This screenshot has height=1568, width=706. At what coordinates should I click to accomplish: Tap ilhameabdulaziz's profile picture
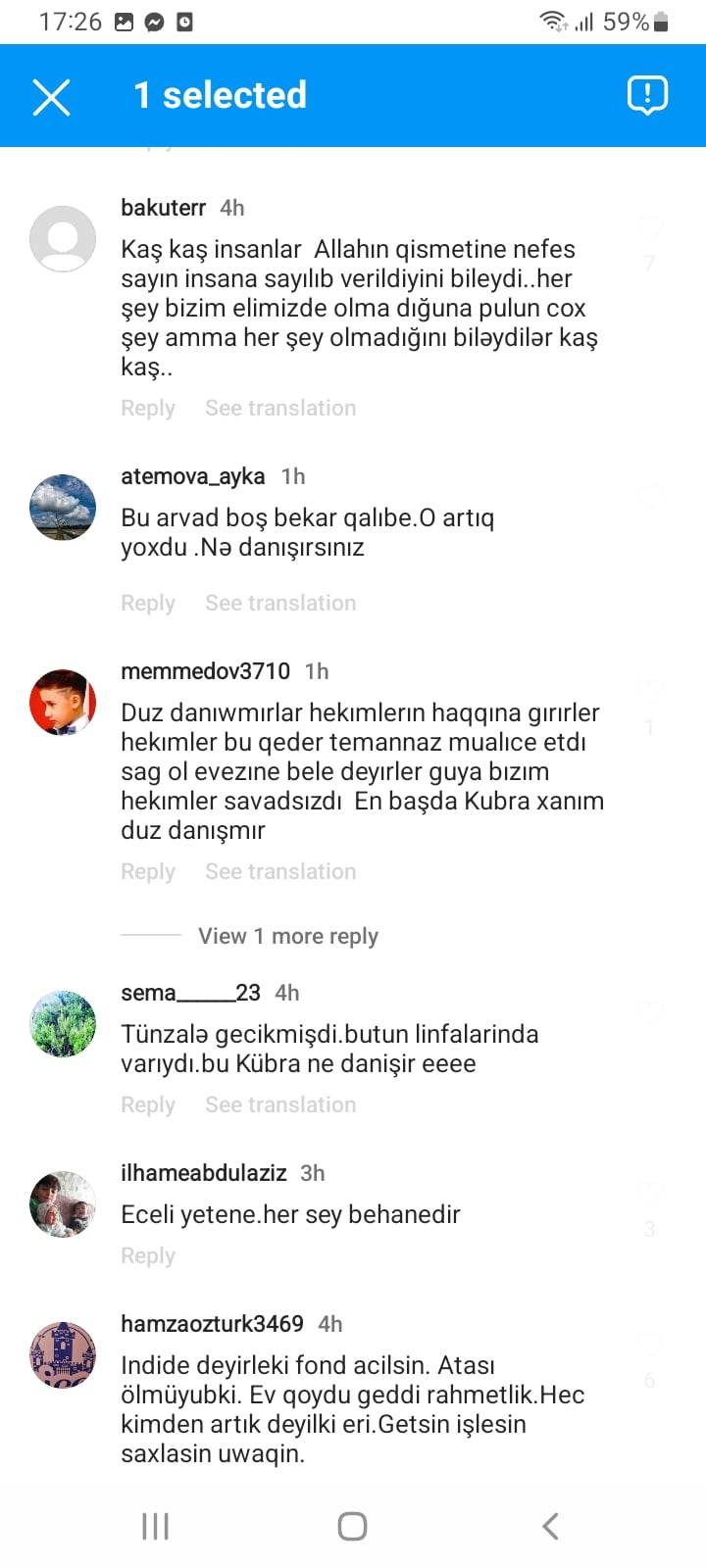pos(63,1203)
